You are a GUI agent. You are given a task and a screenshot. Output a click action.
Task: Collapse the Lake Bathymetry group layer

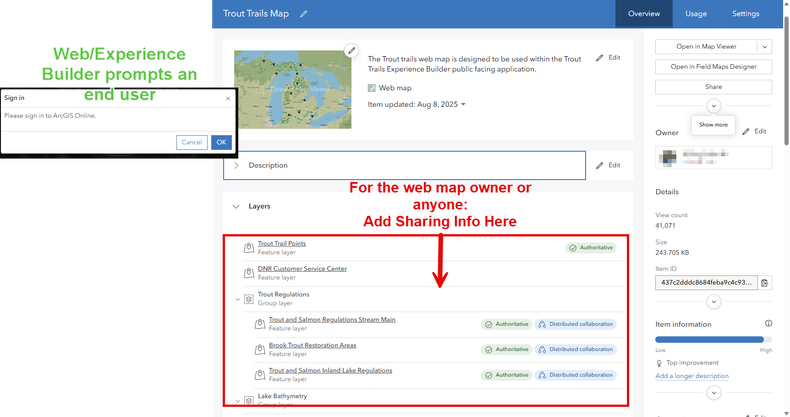(x=238, y=401)
